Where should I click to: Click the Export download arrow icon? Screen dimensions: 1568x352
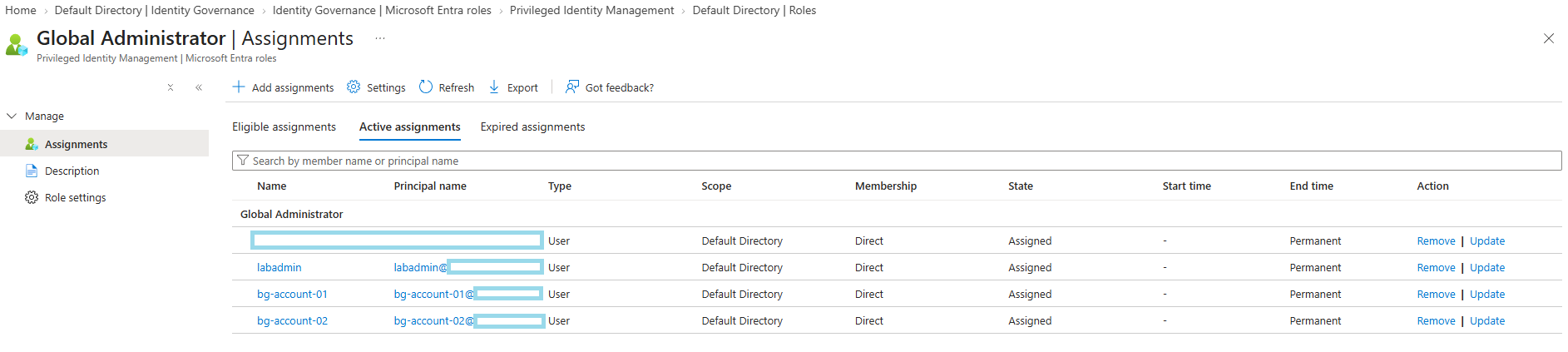tap(494, 87)
